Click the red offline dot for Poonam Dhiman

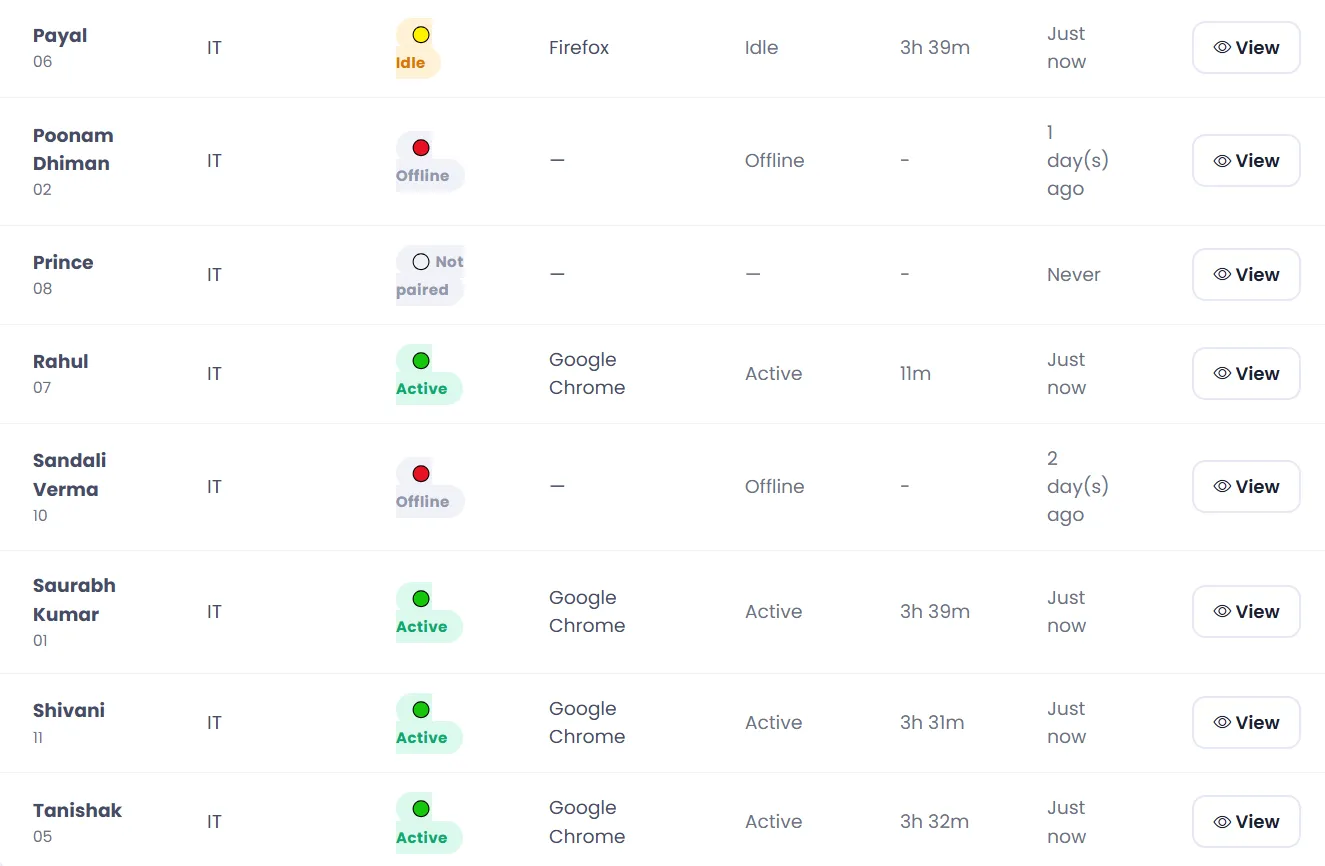click(x=421, y=148)
